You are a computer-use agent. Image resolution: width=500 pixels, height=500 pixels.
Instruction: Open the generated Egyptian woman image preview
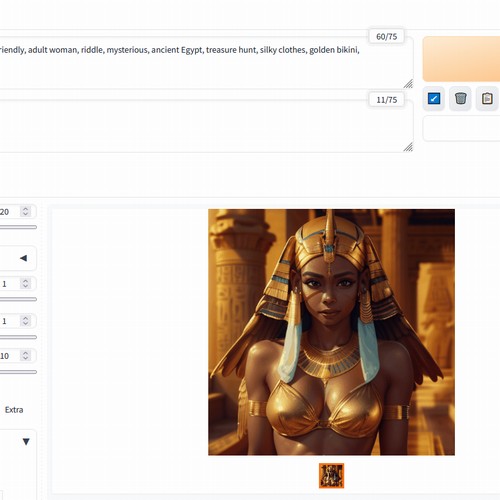pos(331,332)
